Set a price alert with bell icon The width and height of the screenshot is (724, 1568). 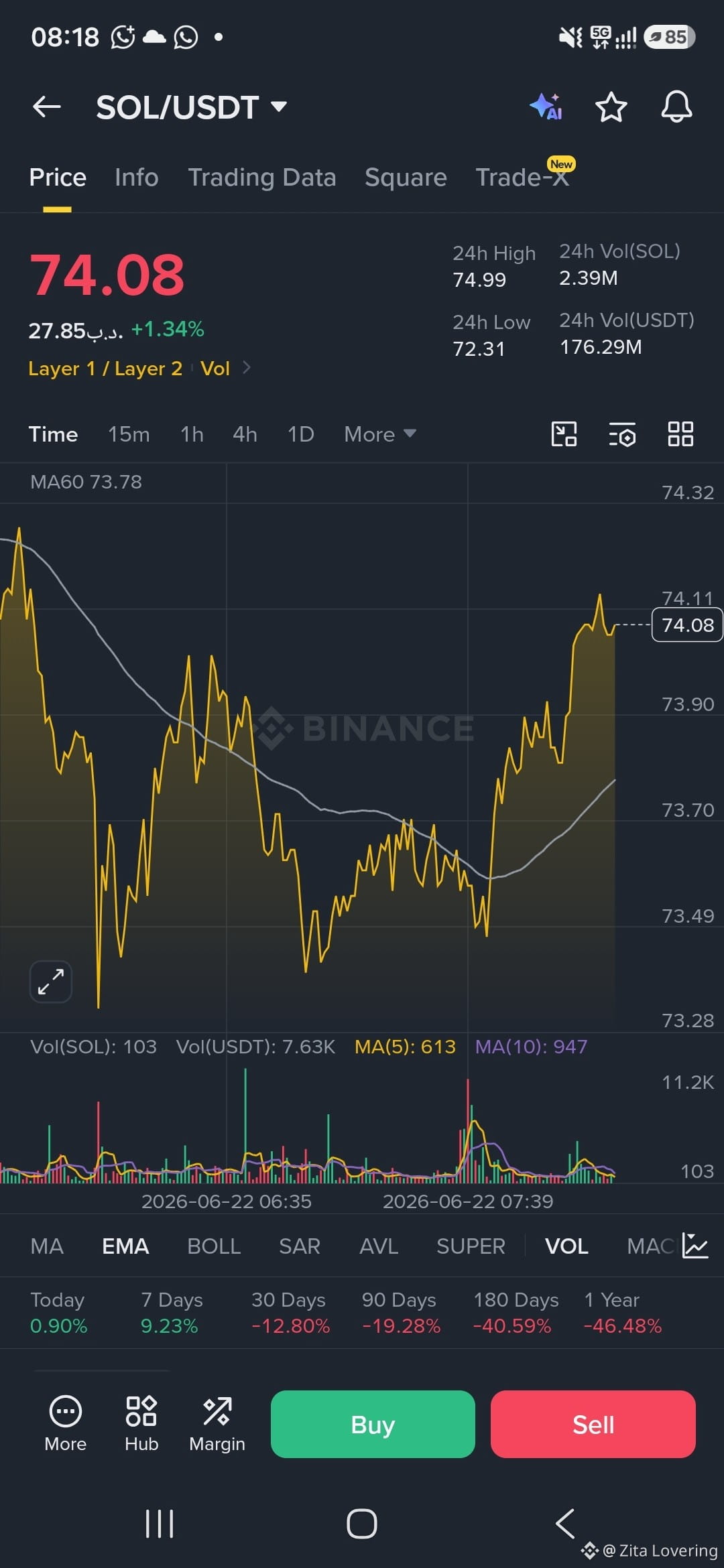pyautogui.click(x=676, y=107)
